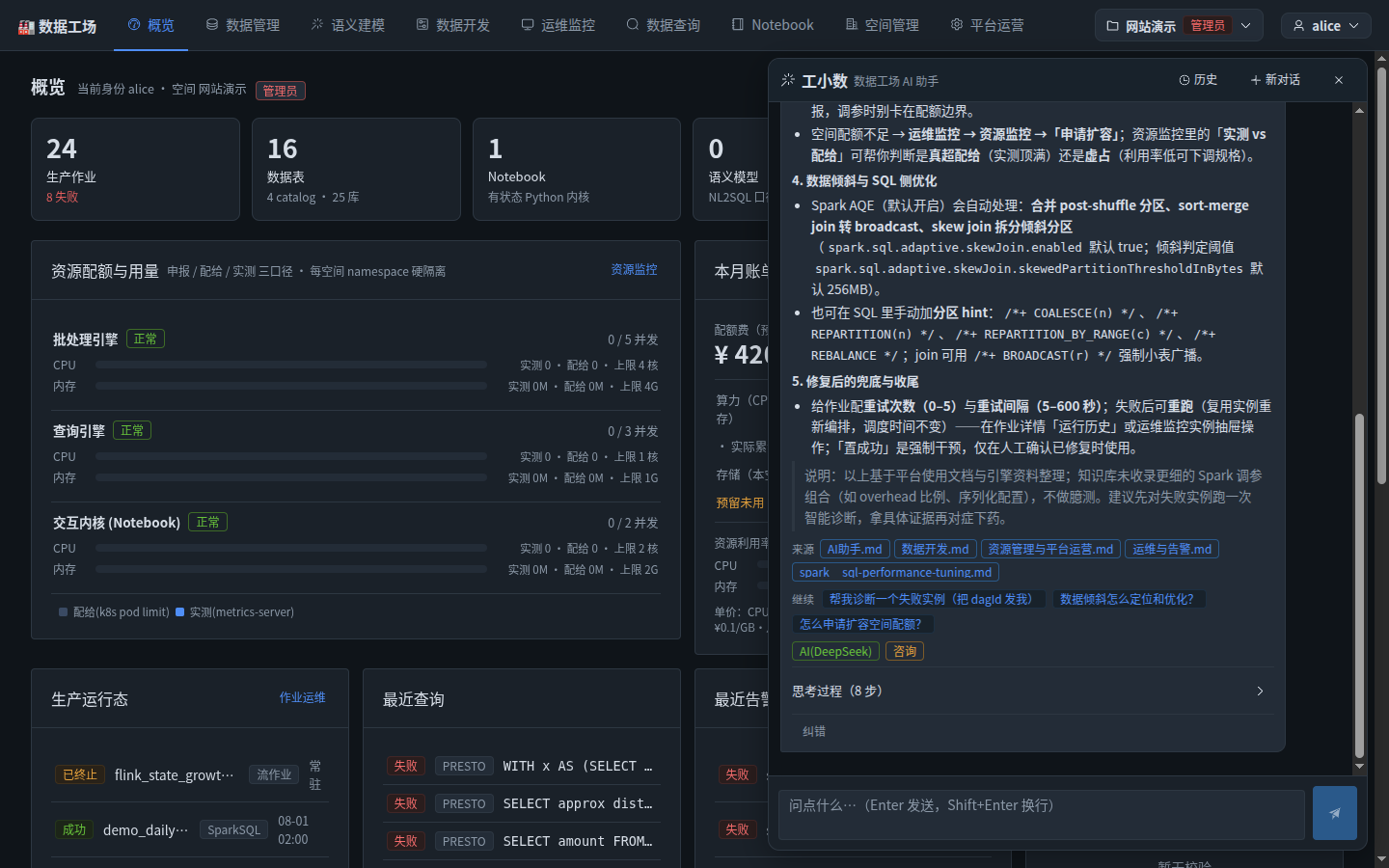
Task: Click the scroll-up arrow in assistant chat
Action: [x=1359, y=110]
